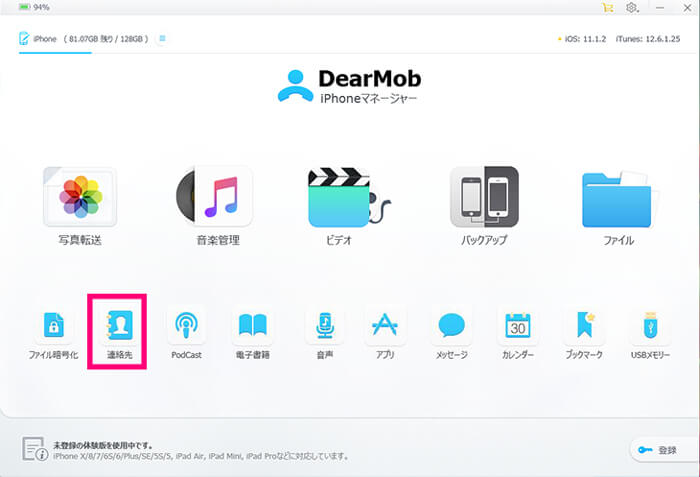Open the ブックマーク bookmarks icon
700x477 pixels.
click(x=583, y=326)
